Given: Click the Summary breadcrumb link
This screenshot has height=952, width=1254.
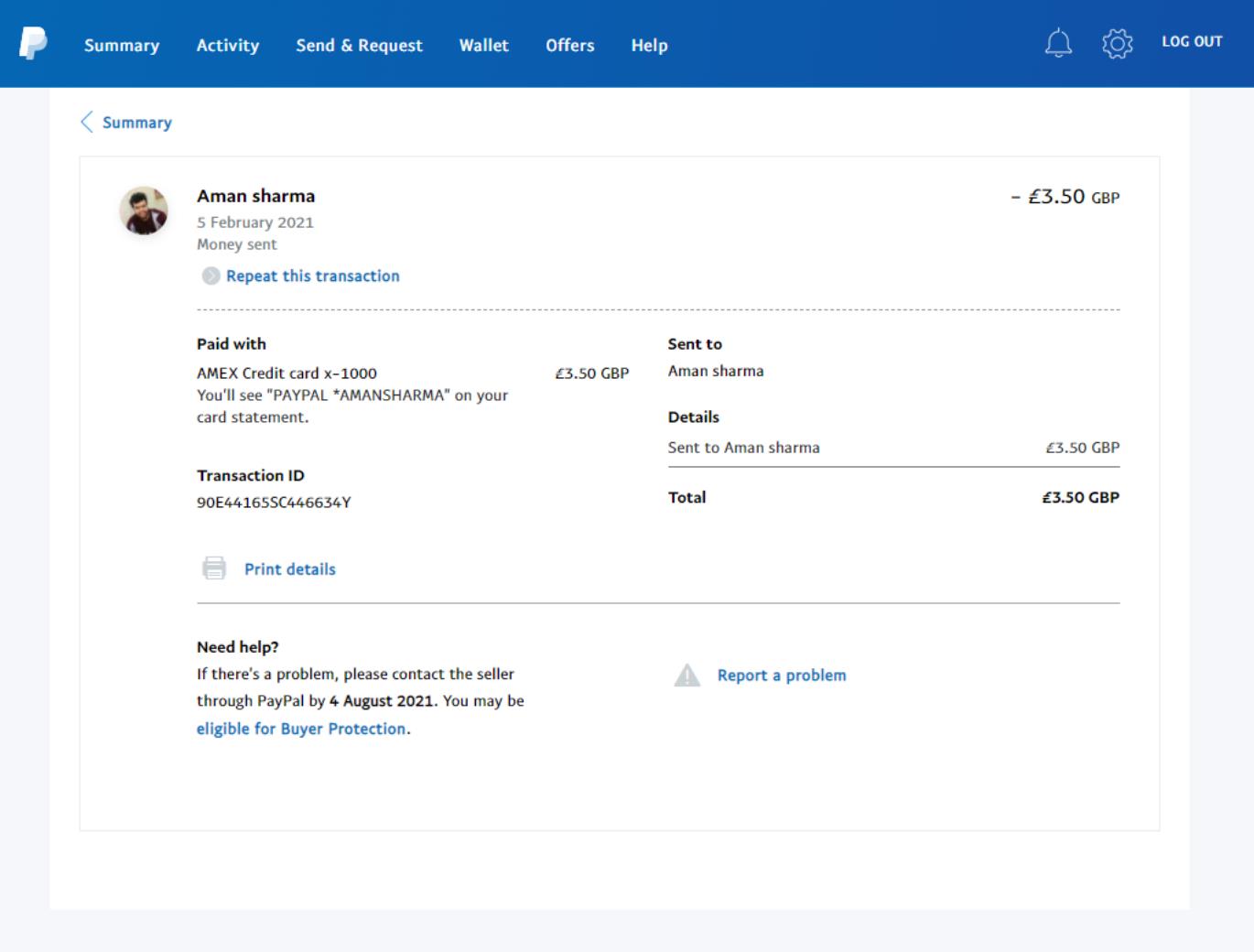Looking at the screenshot, I should (x=137, y=123).
